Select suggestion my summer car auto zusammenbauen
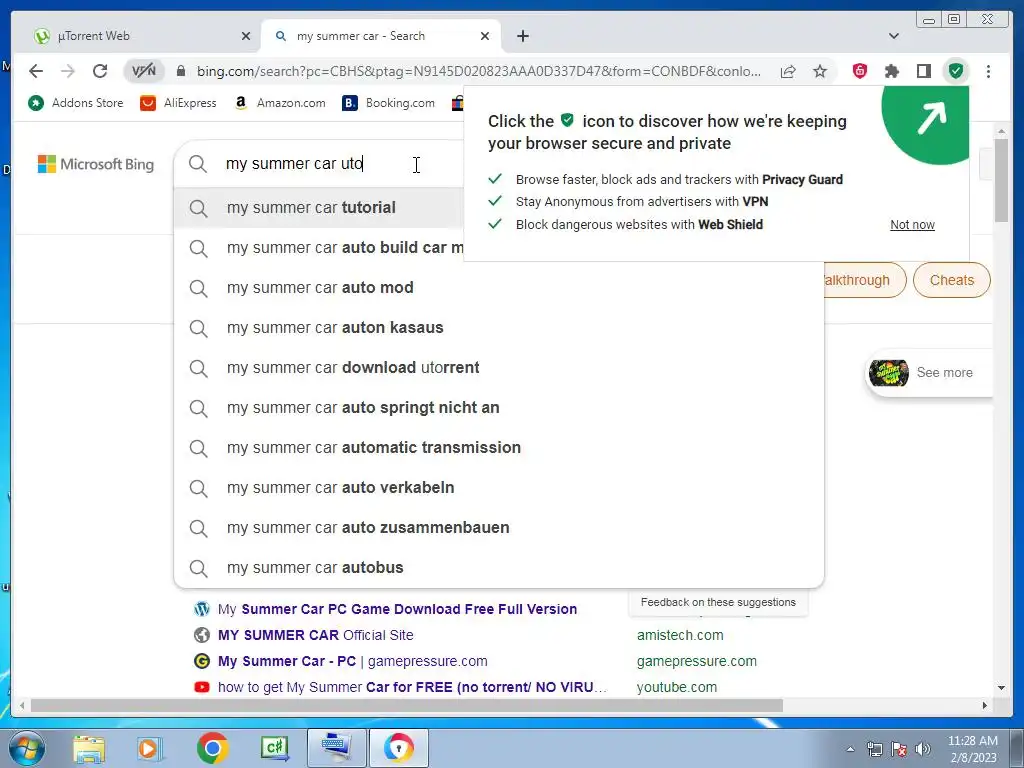The height and width of the screenshot is (768, 1024). pyautogui.click(x=499, y=528)
